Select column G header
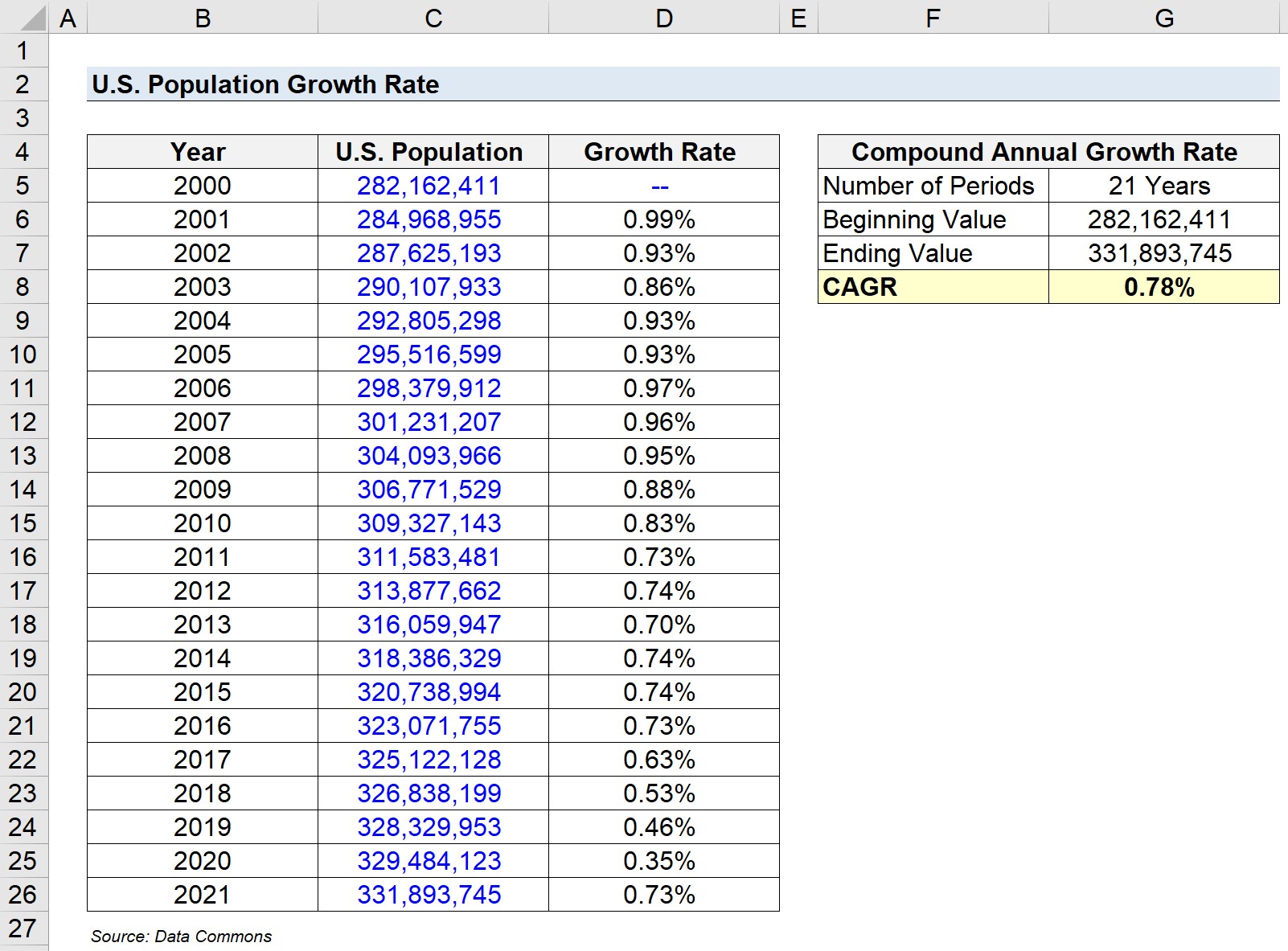The width and height of the screenshot is (1288, 951). pyautogui.click(x=1163, y=17)
